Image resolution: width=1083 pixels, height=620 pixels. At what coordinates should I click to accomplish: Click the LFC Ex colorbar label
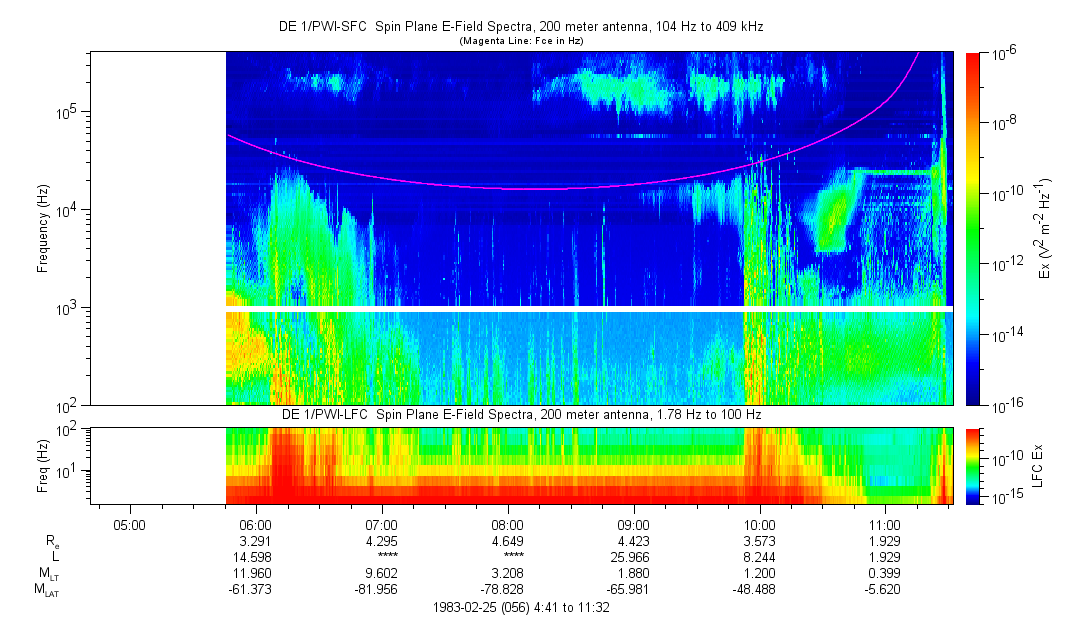[x=1040, y=465]
